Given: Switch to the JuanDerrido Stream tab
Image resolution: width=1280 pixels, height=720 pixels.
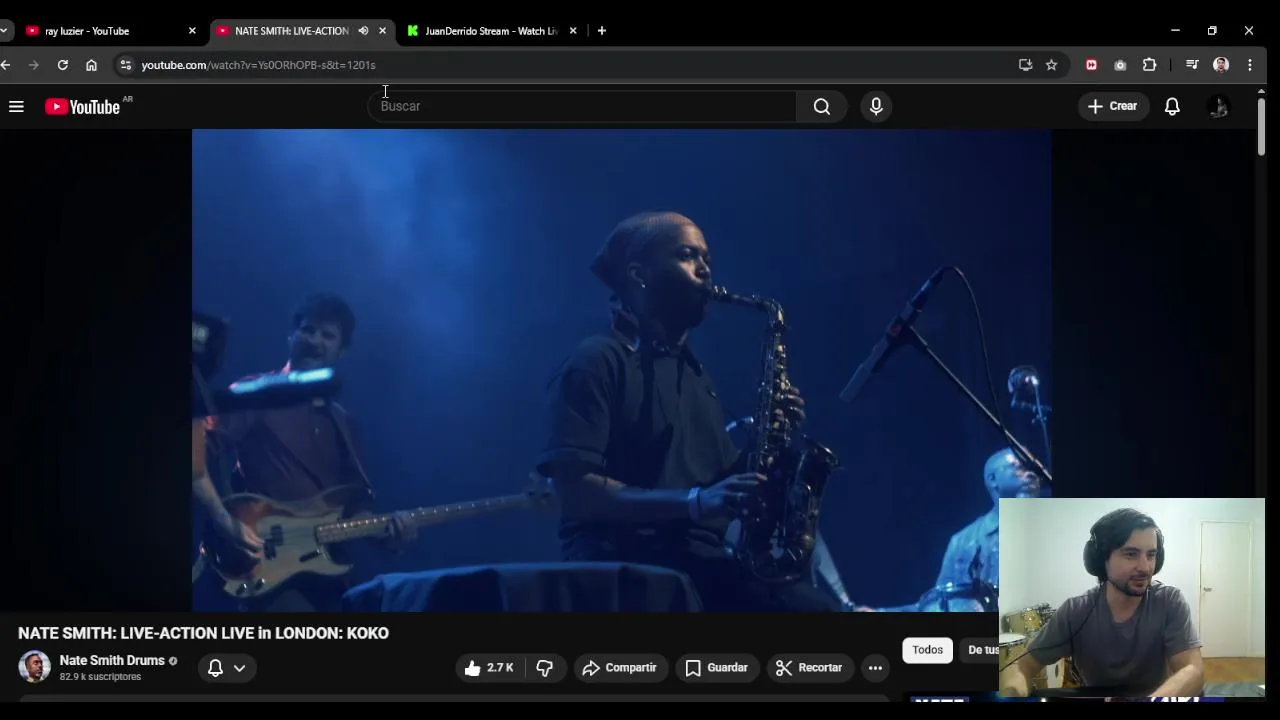Looking at the screenshot, I should click(490, 31).
